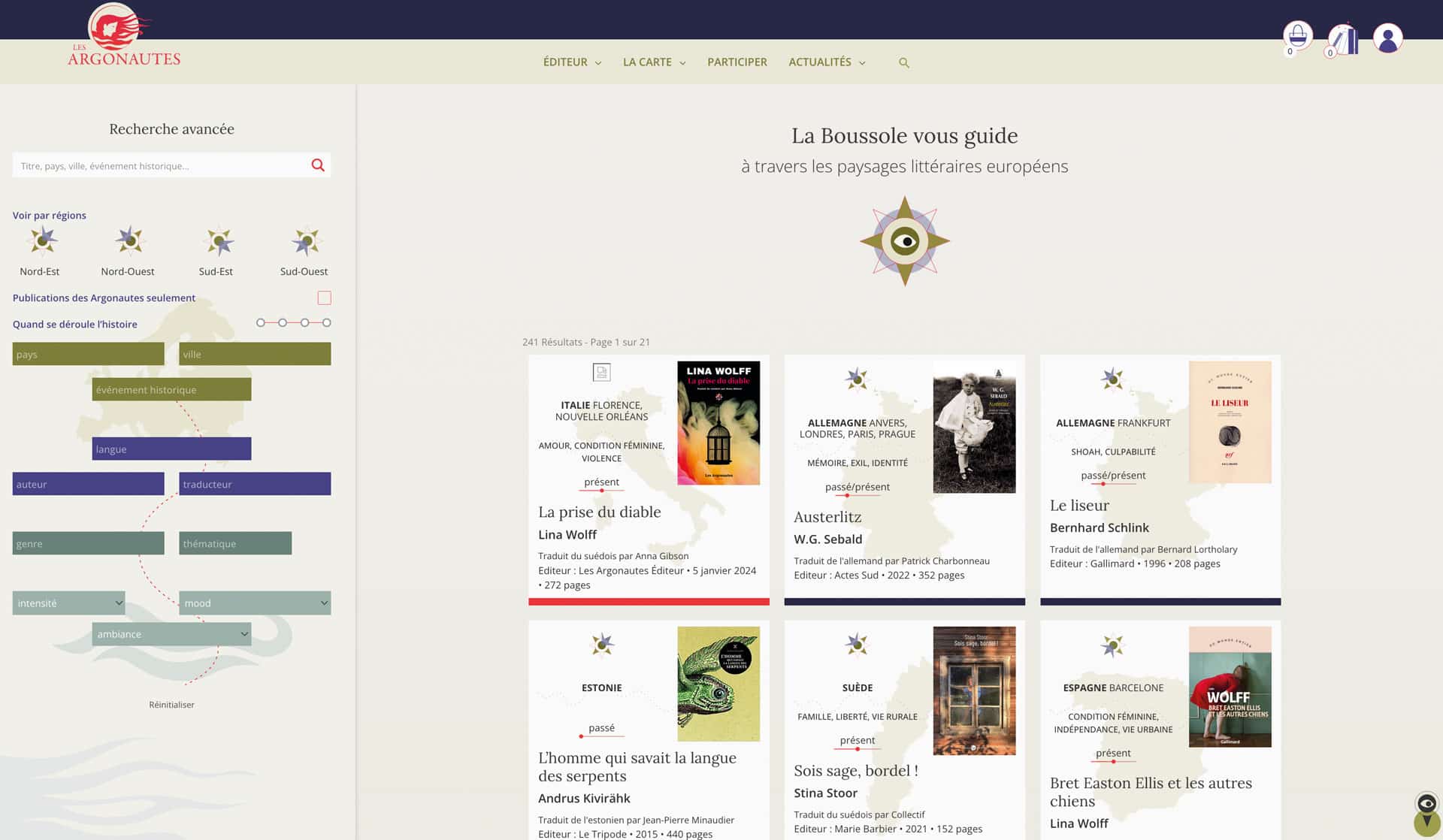
Task: Open the ambiance dropdown
Action: click(x=171, y=634)
